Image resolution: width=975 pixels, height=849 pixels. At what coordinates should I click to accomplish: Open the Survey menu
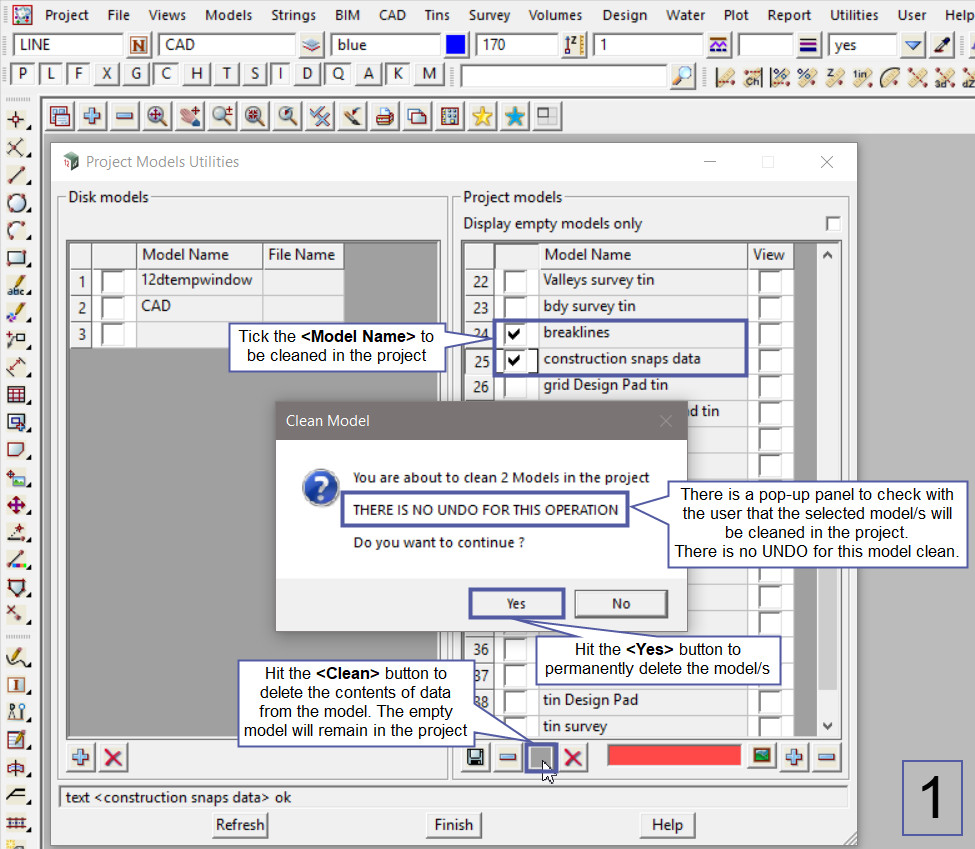(x=489, y=15)
